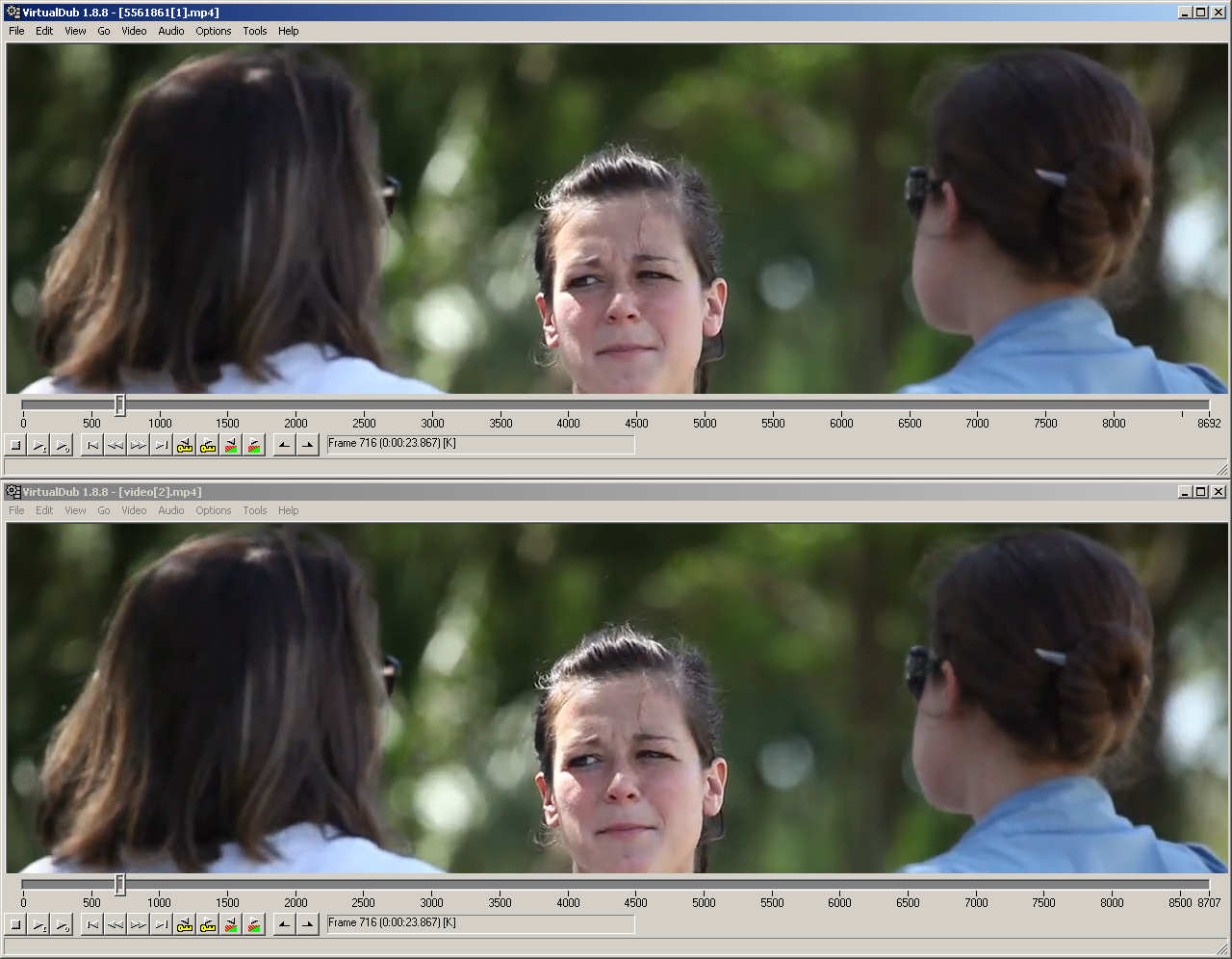Click Stop button in video[2].mp4 window
1232x959 pixels.
16,924
